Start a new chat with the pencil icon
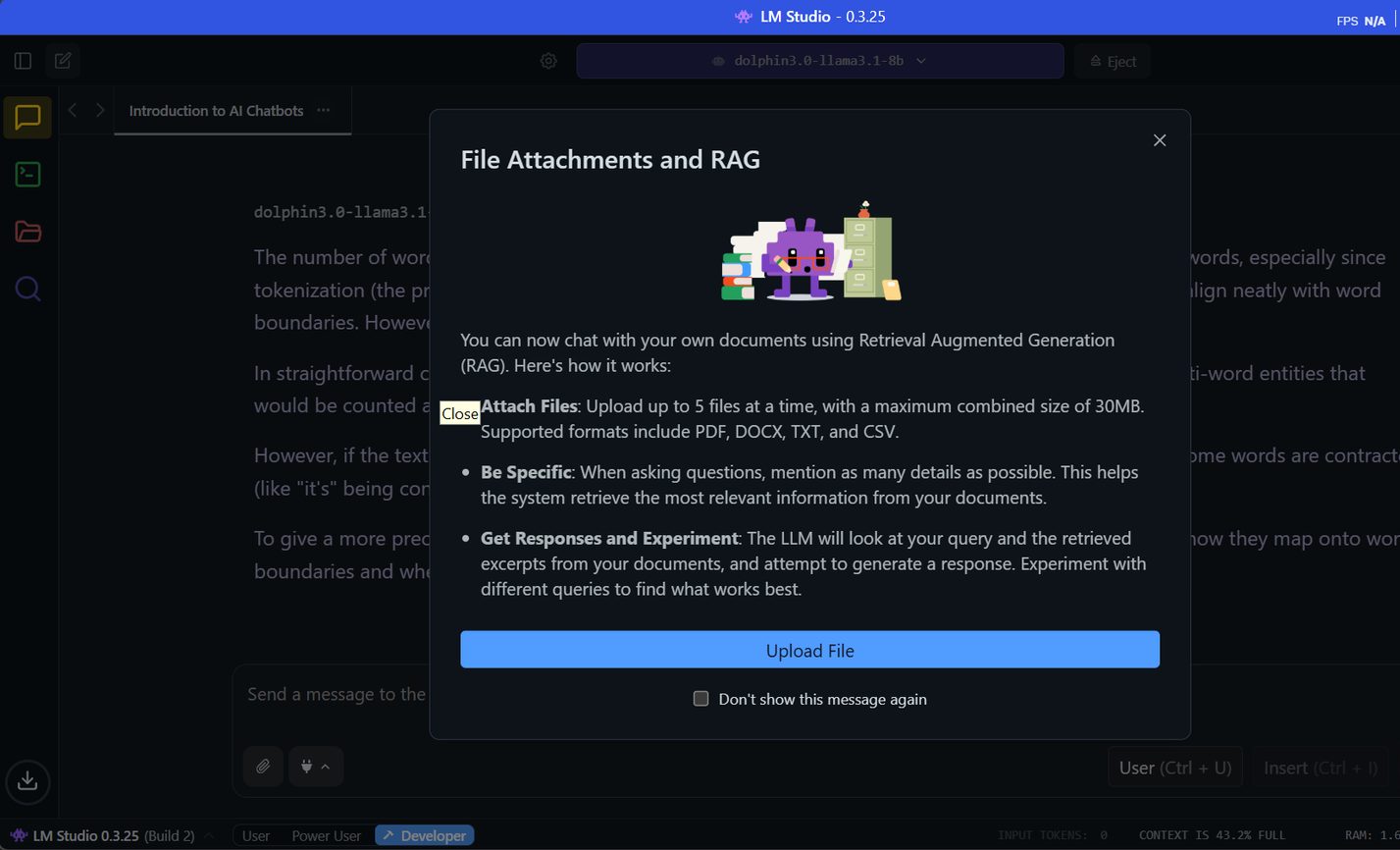 click(x=62, y=60)
